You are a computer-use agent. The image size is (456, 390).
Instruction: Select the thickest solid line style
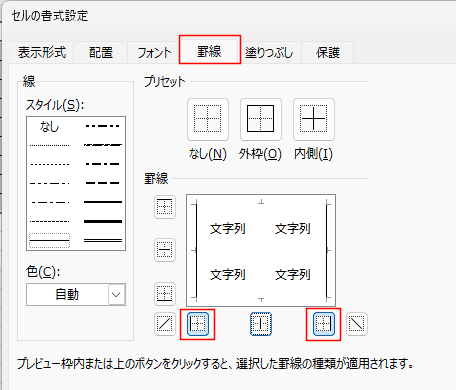coord(103,221)
